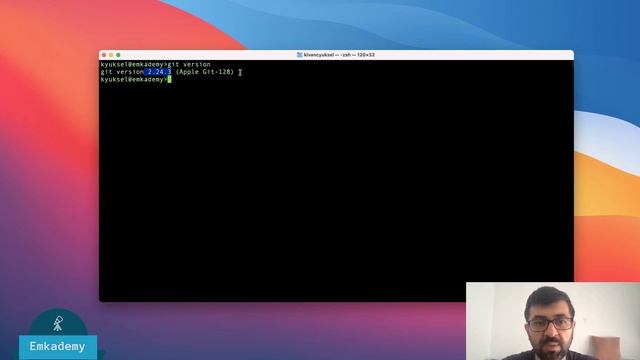Screen dimensions: 640x360
Task: Click the highlighted git version number 2.24.3
Action: pos(158,72)
